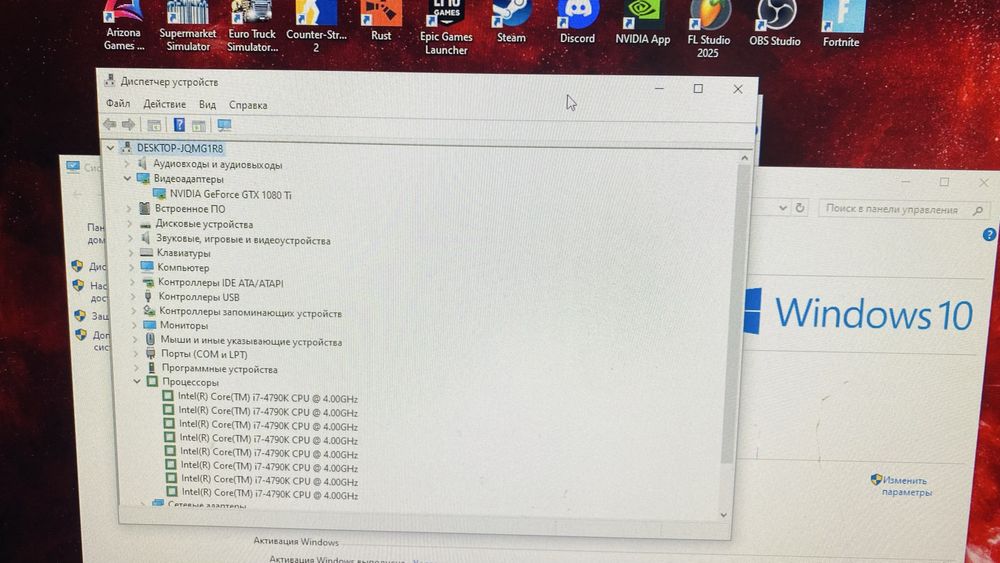Click the toolbar icon right of Help
Viewport: 1000px width, 563px height.
tap(199, 126)
